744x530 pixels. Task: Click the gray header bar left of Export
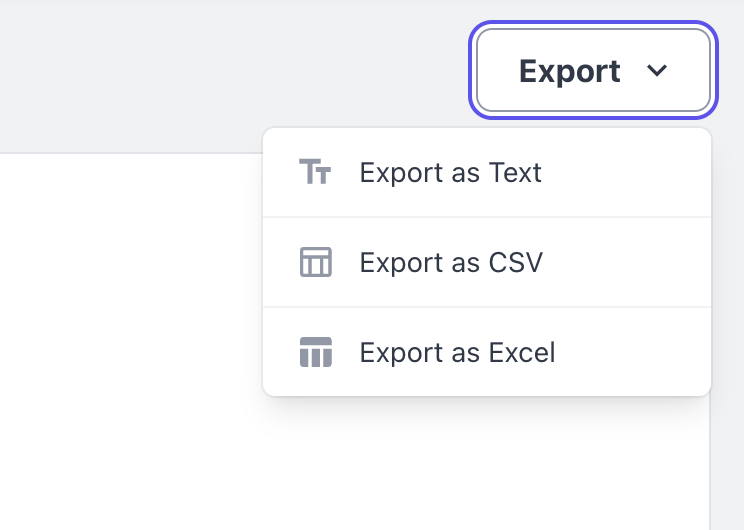point(232,76)
